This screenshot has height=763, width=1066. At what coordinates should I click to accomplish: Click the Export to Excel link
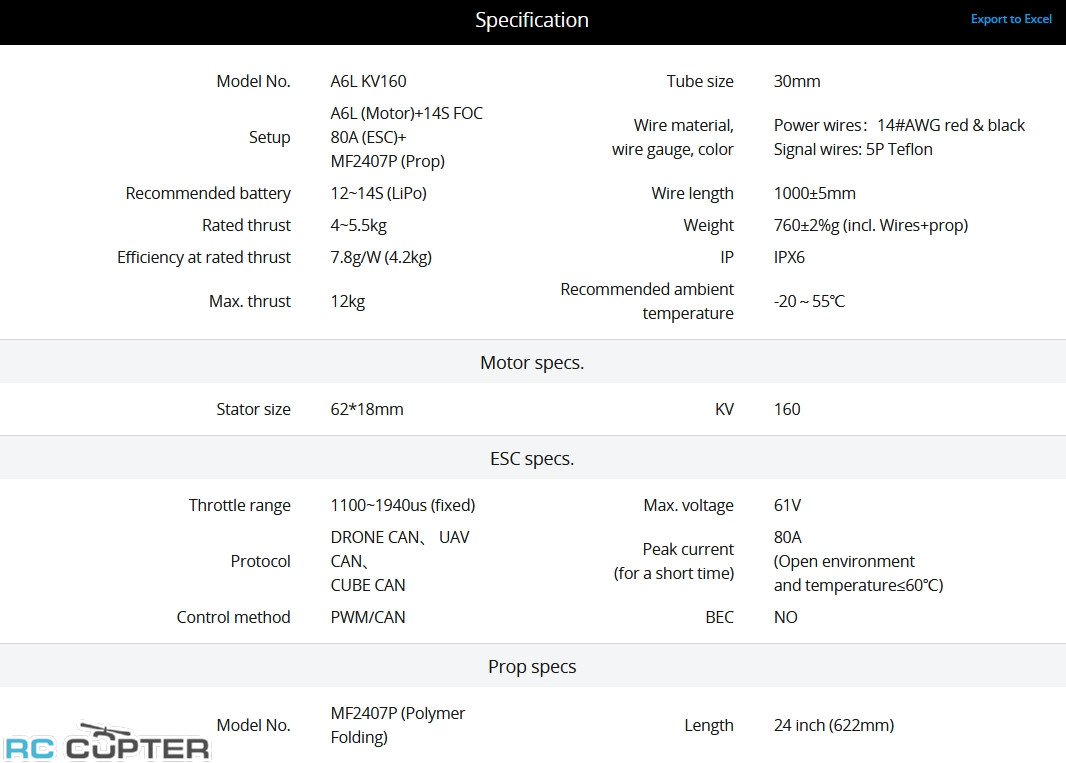1010,19
